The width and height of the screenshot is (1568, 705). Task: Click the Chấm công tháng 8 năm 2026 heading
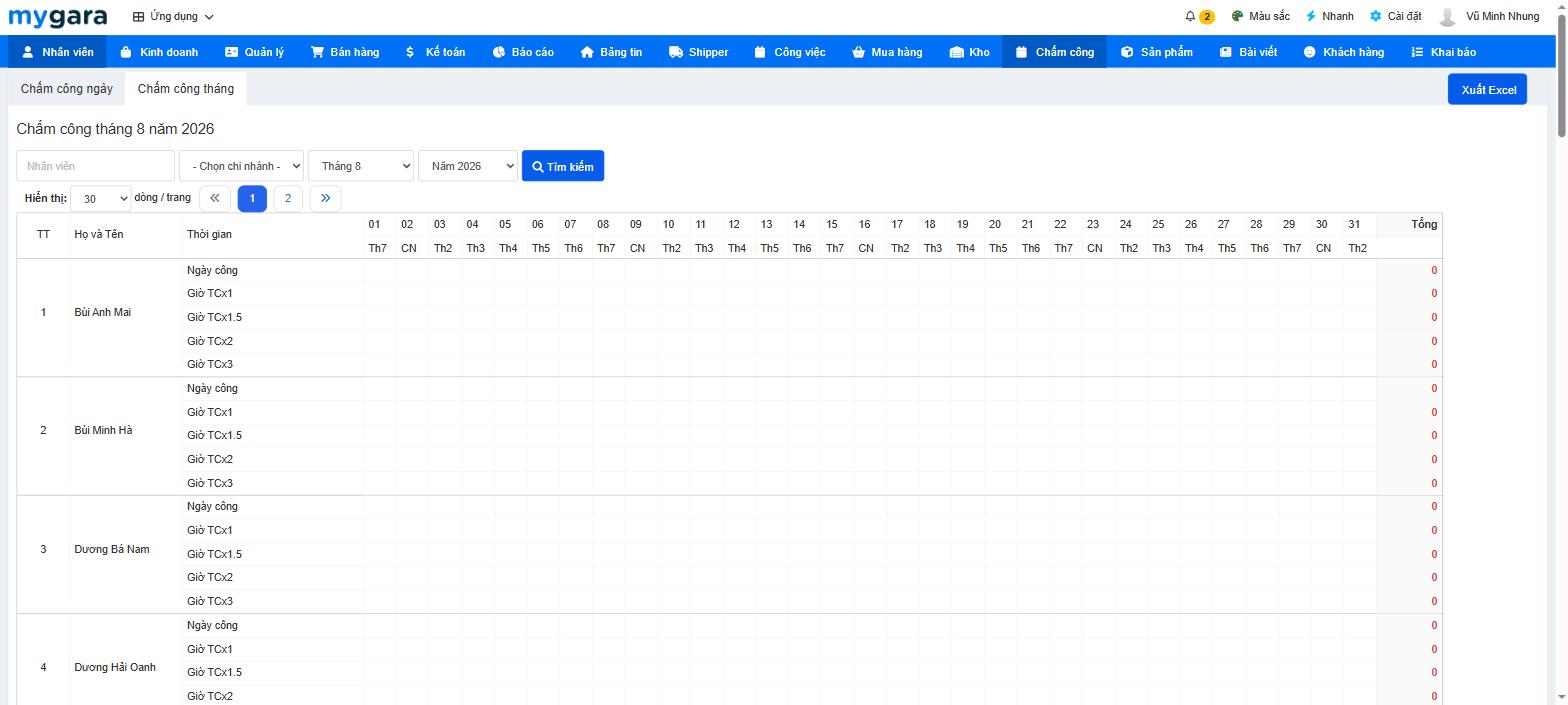pos(115,129)
